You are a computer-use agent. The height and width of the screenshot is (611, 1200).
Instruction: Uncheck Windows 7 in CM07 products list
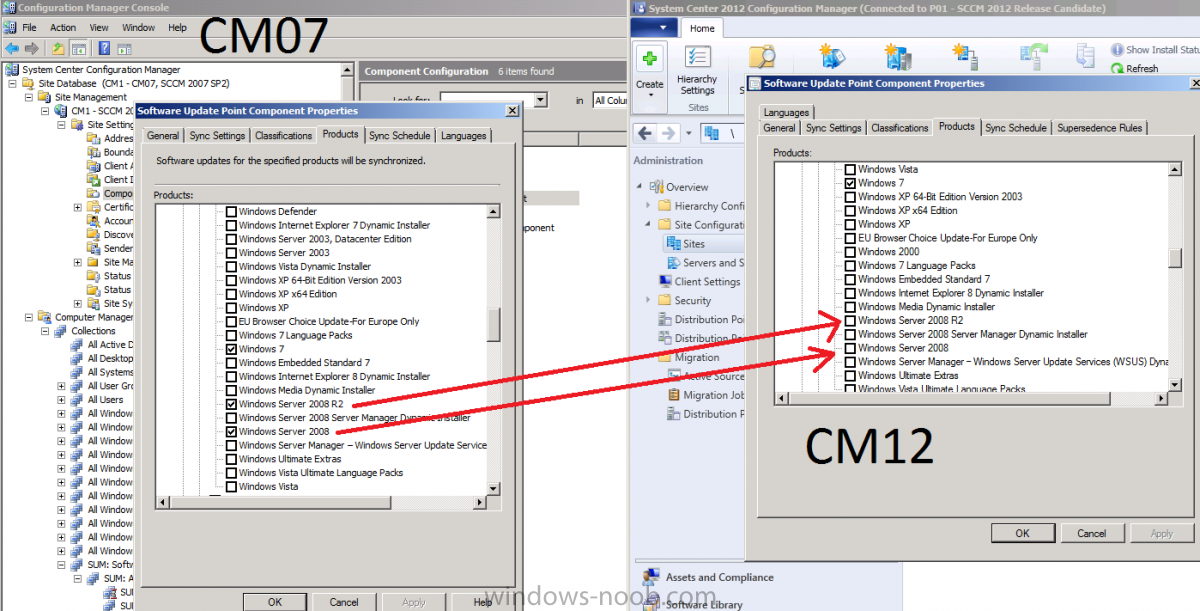click(231, 350)
